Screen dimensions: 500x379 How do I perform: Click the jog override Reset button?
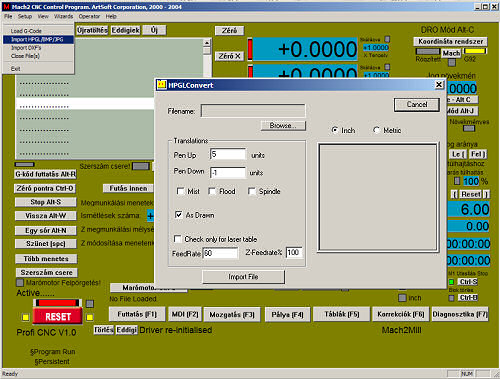[x=470, y=194]
